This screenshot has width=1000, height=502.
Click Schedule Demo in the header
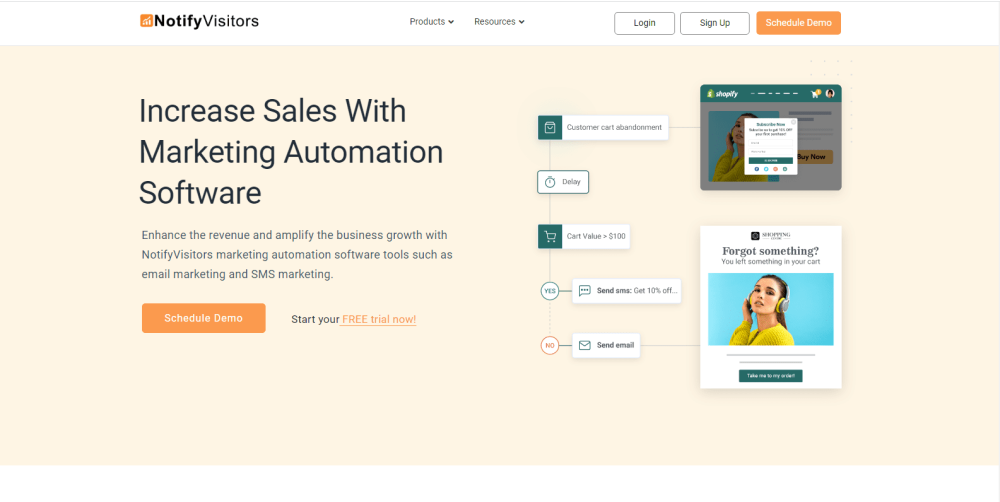(798, 23)
